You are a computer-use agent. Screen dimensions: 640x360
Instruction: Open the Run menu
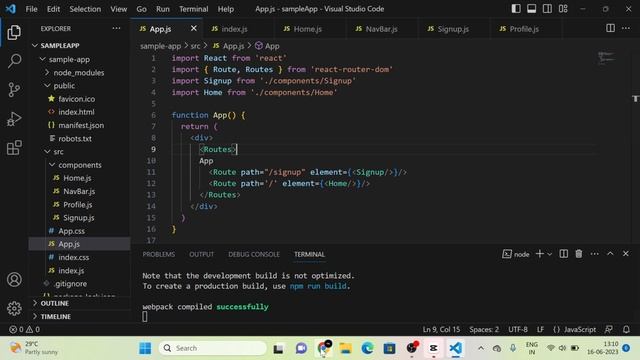click(x=162, y=9)
